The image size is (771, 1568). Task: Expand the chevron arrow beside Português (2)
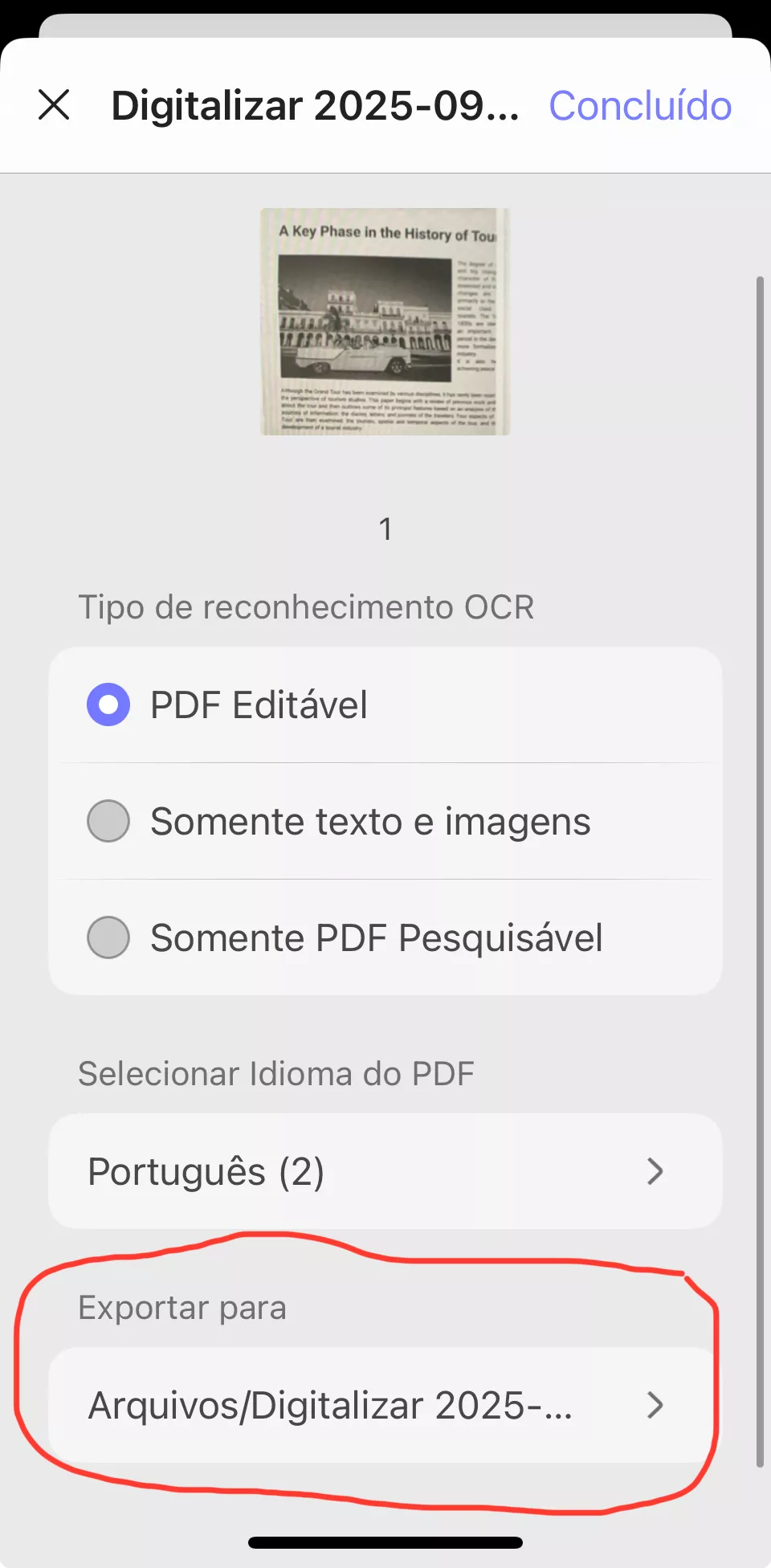(x=655, y=1171)
